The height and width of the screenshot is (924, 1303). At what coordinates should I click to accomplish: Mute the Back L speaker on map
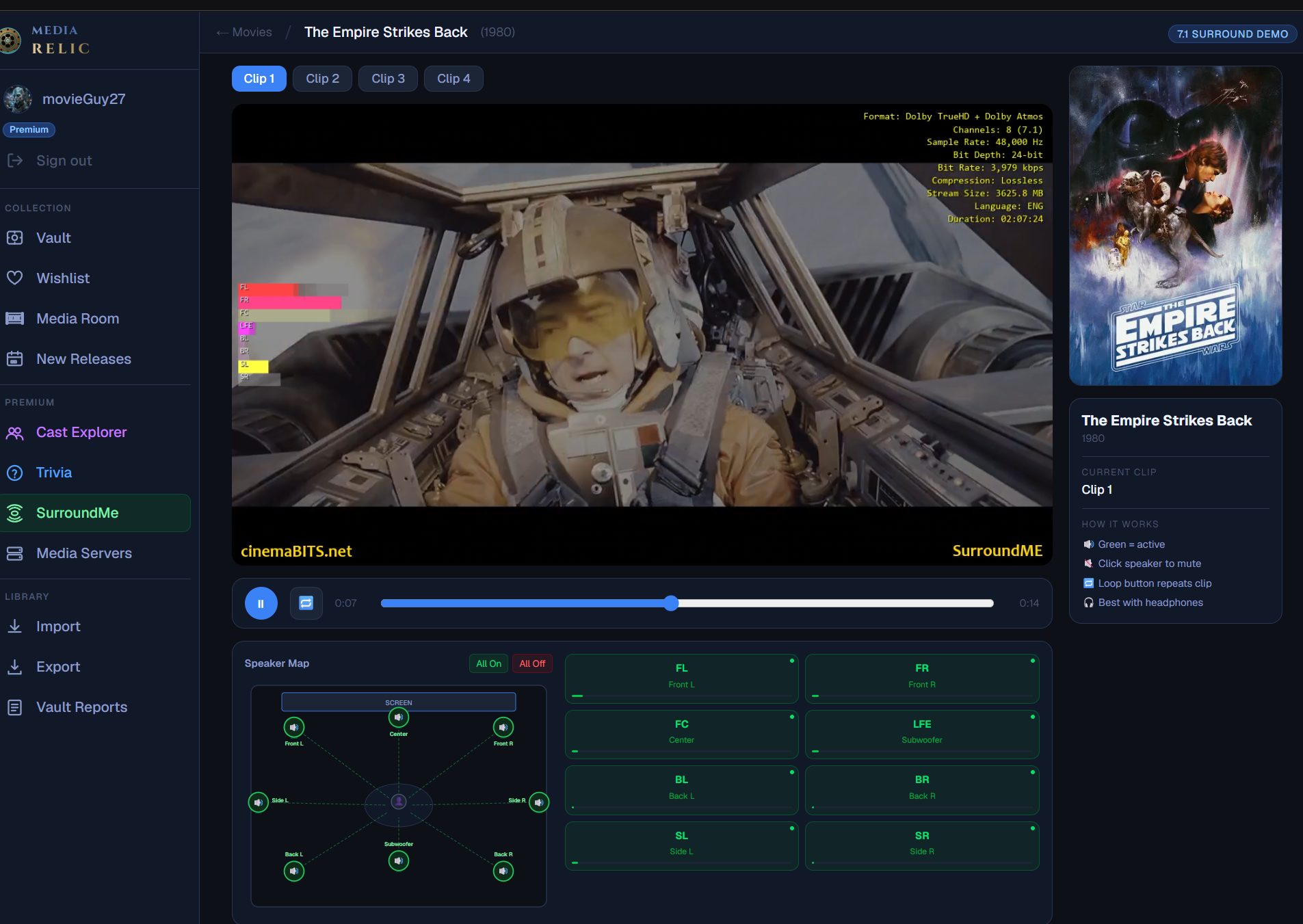coord(294,871)
